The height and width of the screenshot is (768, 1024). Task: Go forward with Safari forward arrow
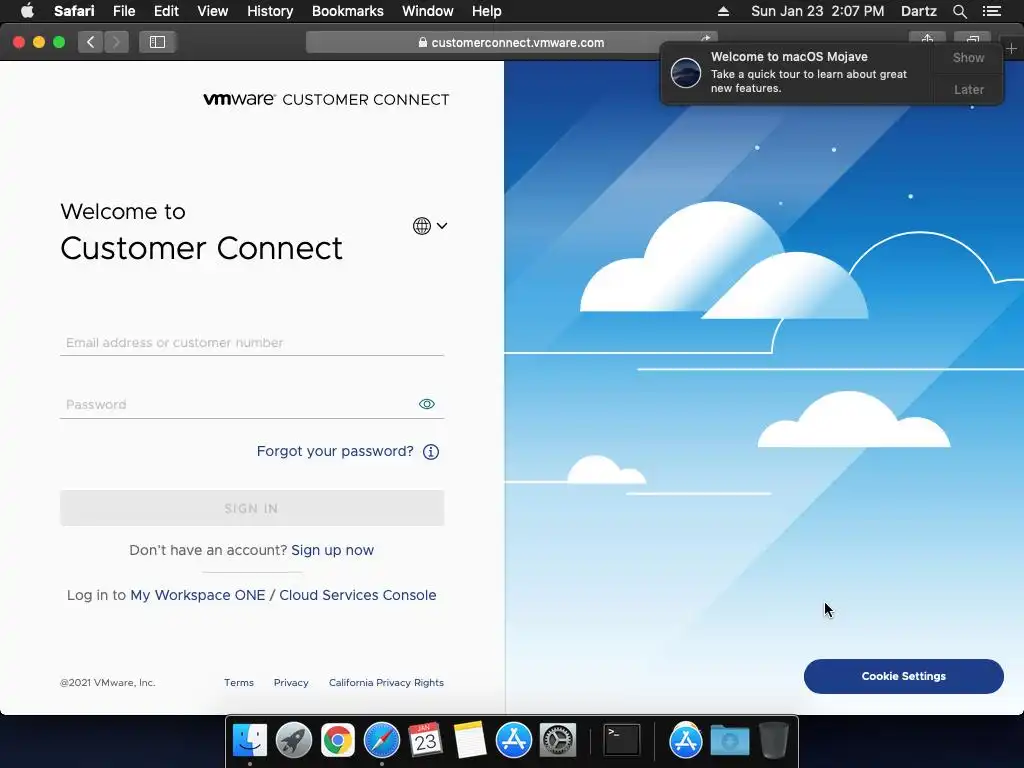pyautogui.click(x=116, y=42)
